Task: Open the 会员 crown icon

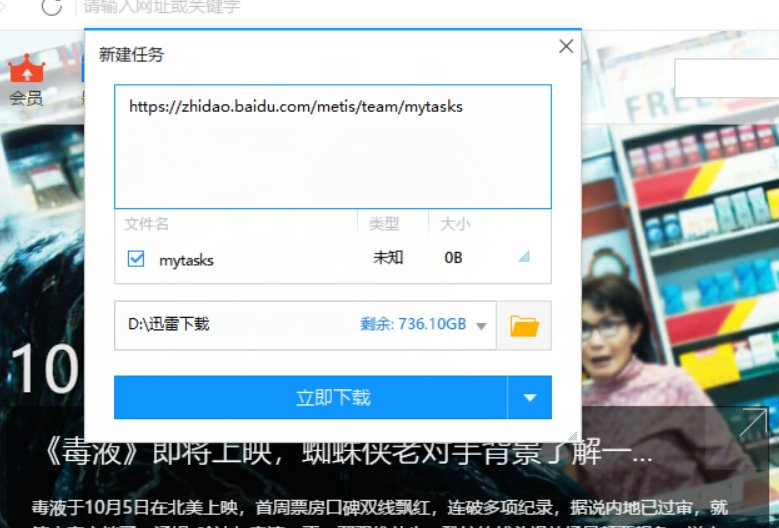Action: pyautogui.click(x=27, y=69)
